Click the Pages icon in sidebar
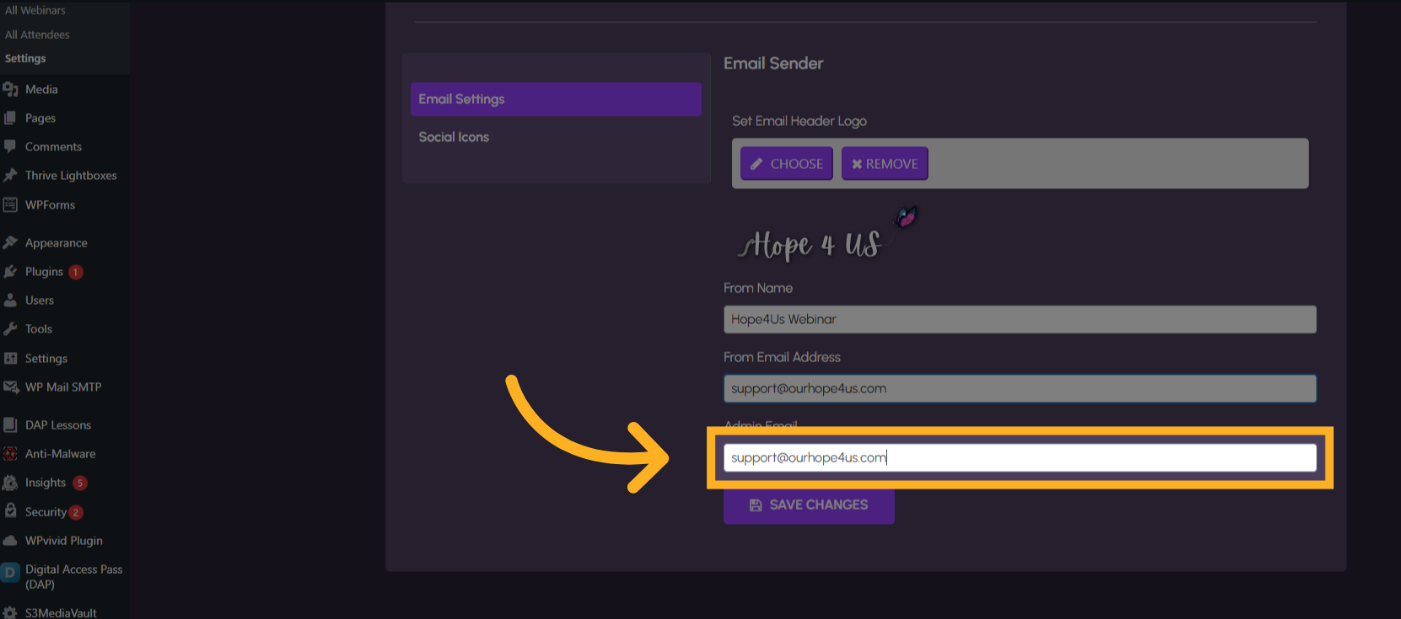The image size is (1401, 619). [x=10, y=118]
